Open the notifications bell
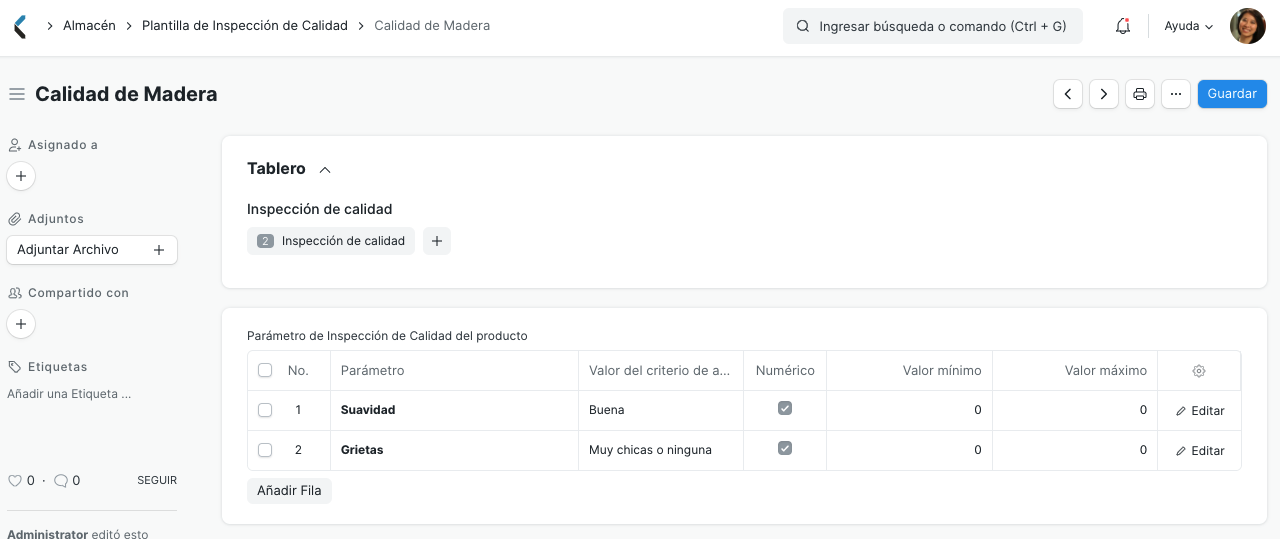 coord(1123,26)
